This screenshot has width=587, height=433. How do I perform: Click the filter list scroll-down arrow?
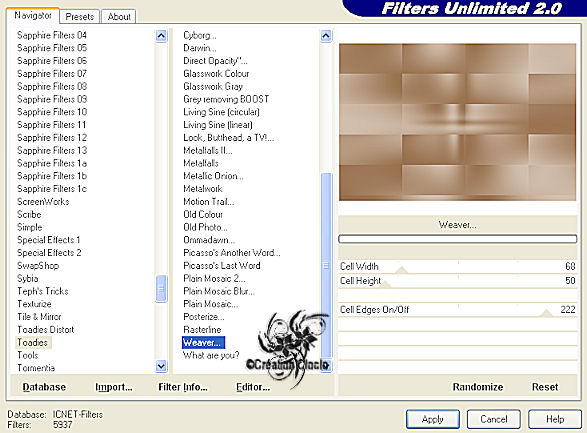pos(326,365)
